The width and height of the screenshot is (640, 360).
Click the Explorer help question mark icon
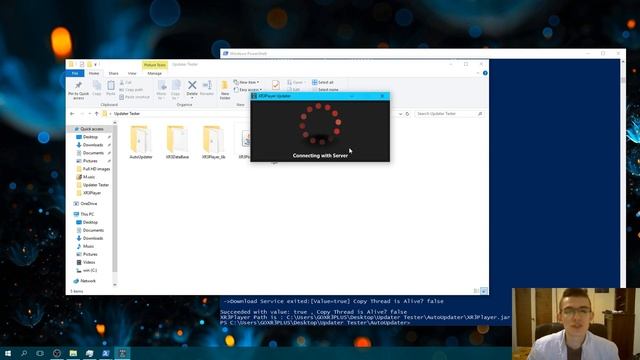pos(485,73)
